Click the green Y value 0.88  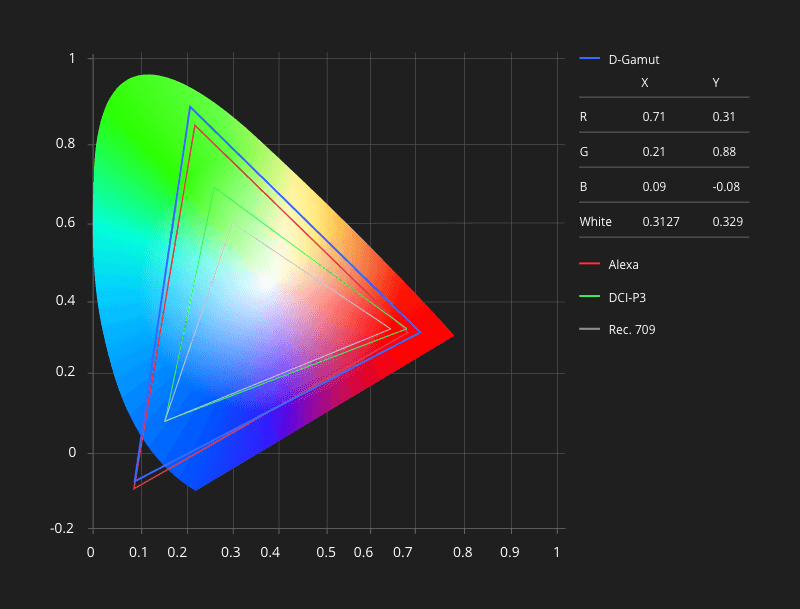(x=724, y=152)
